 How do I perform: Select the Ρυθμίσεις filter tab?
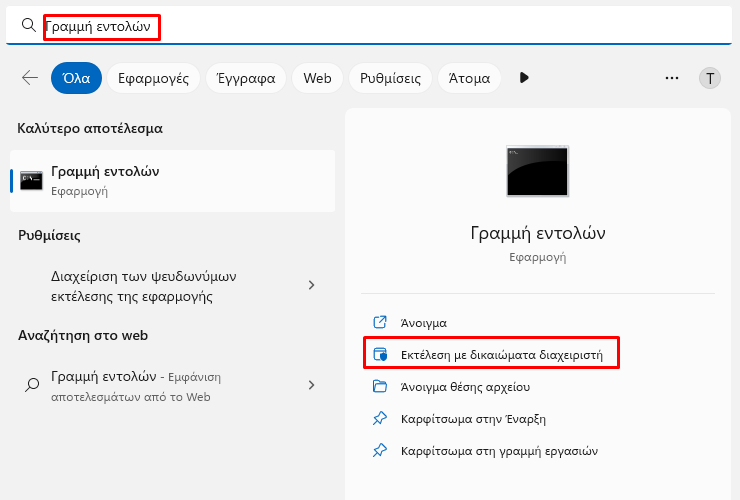(x=390, y=78)
